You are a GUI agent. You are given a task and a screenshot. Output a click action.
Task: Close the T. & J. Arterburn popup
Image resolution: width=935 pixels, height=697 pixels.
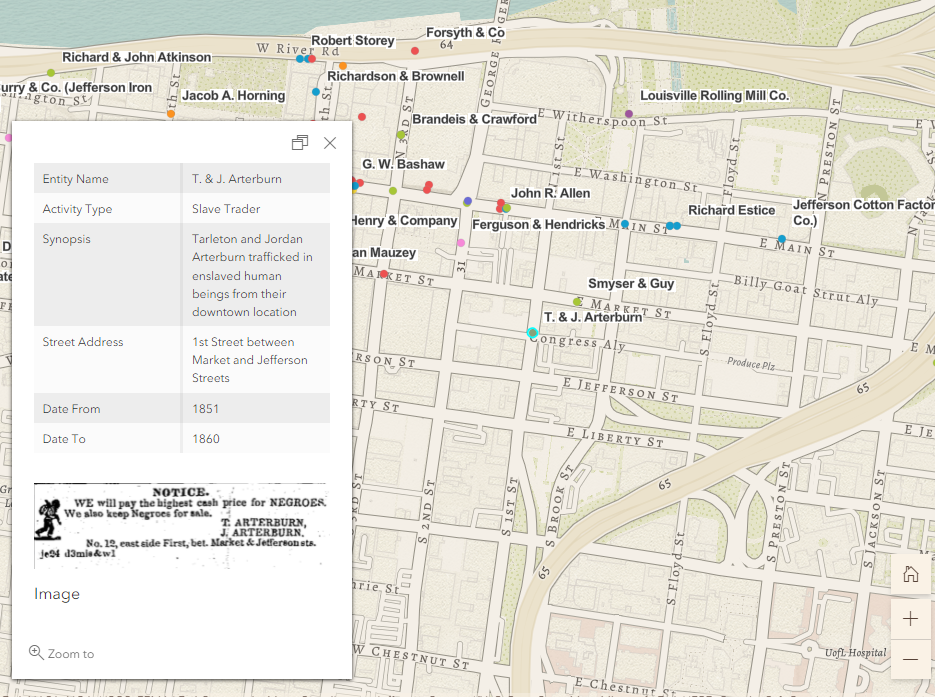[330, 143]
